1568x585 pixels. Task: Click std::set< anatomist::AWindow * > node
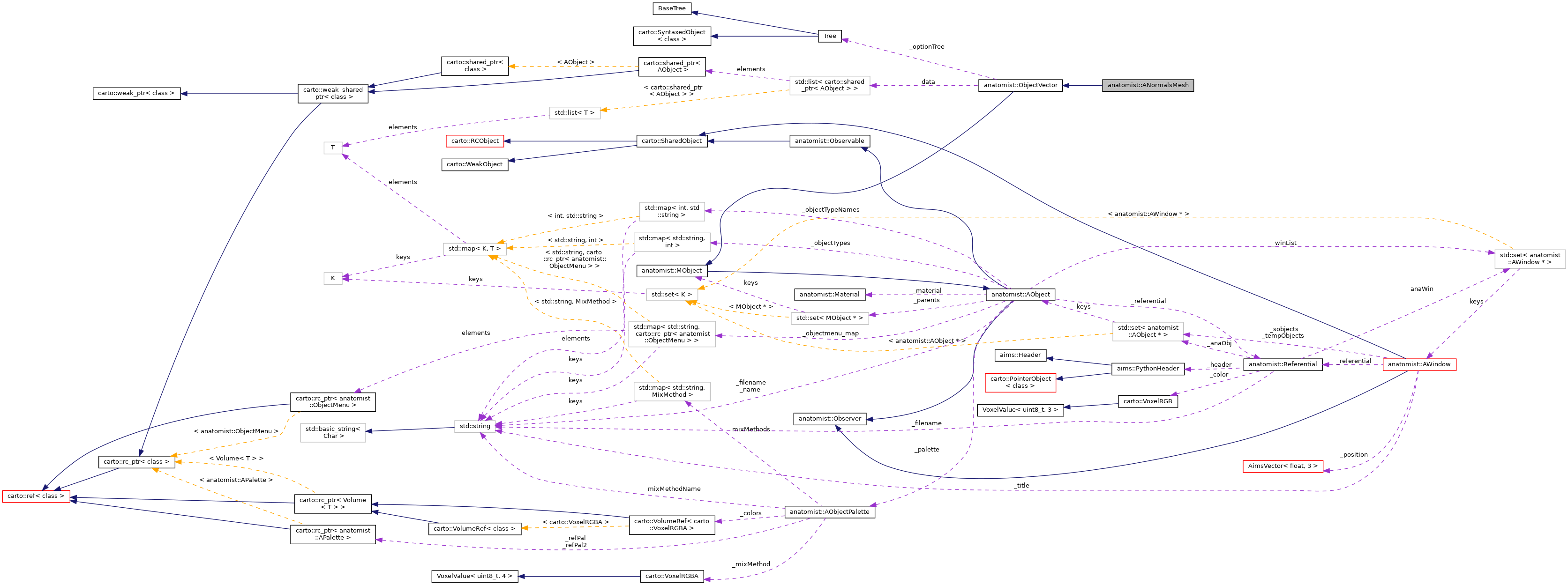click(1530, 259)
